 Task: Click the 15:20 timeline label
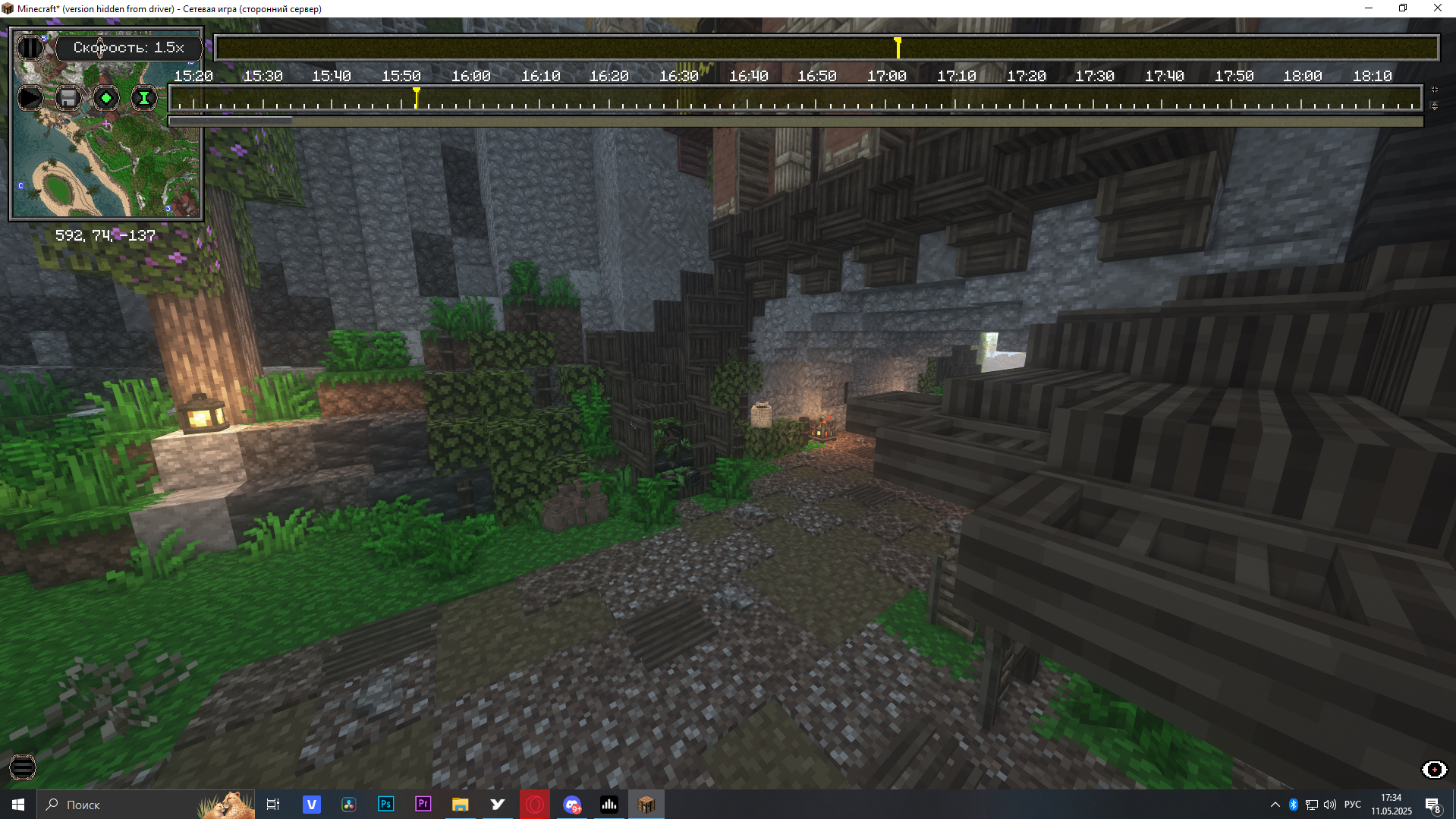(x=193, y=76)
